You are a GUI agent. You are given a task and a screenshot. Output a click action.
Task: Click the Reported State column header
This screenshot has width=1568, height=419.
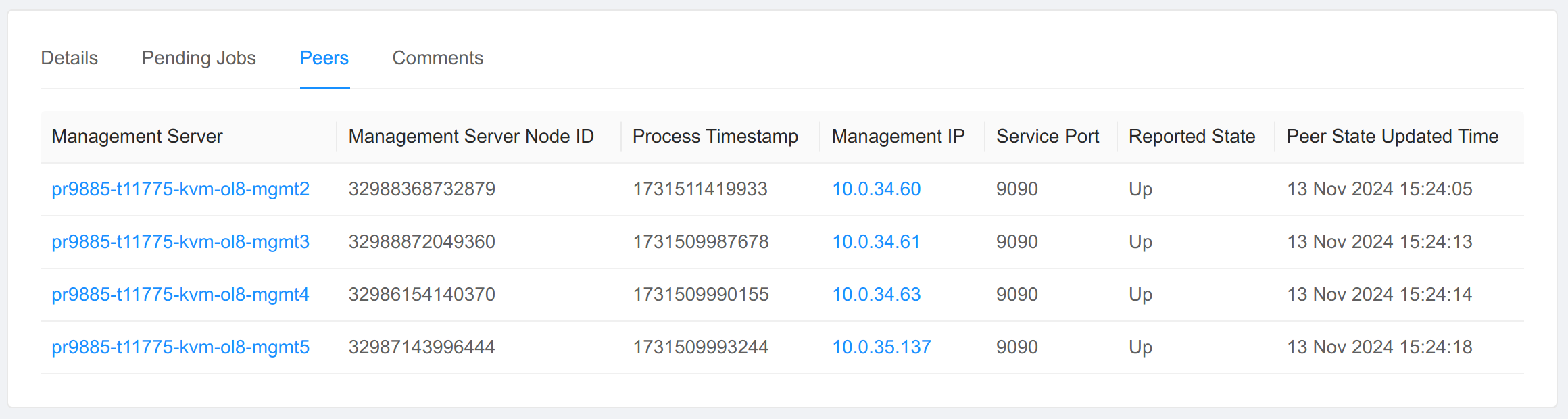click(1192, 137)
